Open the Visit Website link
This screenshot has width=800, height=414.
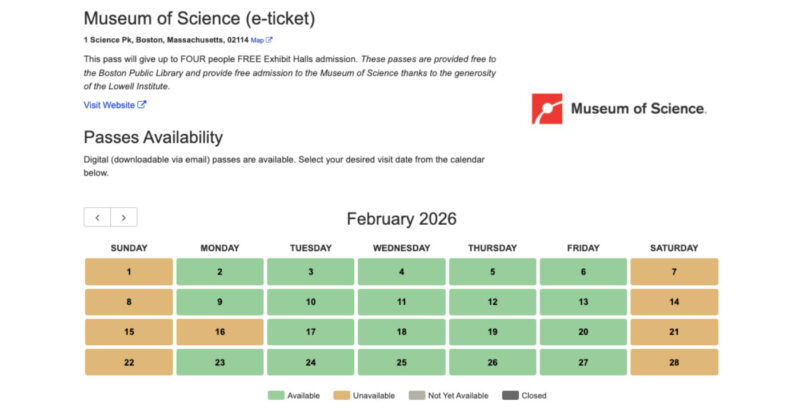(115, 105)
